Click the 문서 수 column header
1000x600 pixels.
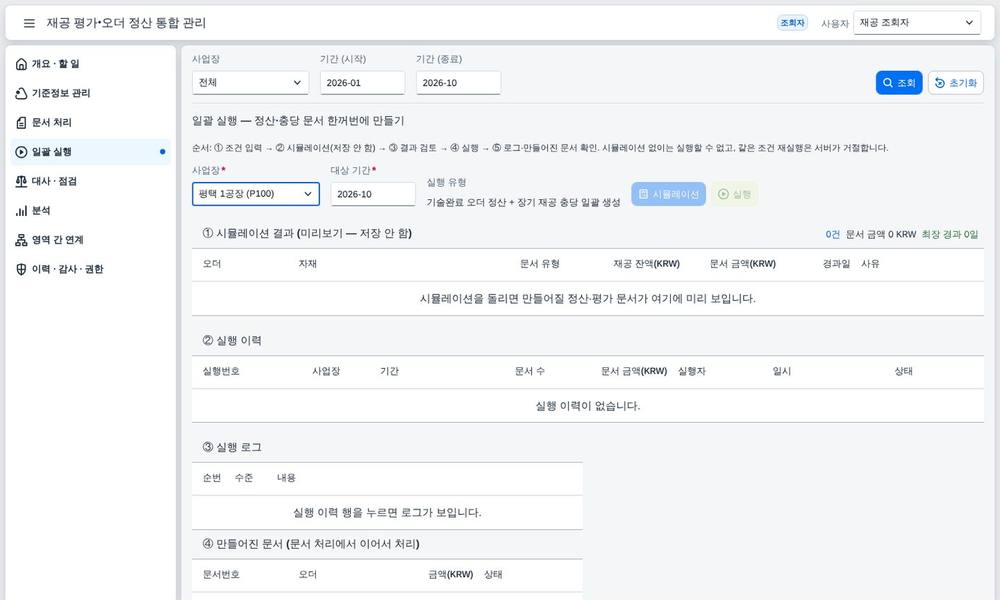click(529, 371)
